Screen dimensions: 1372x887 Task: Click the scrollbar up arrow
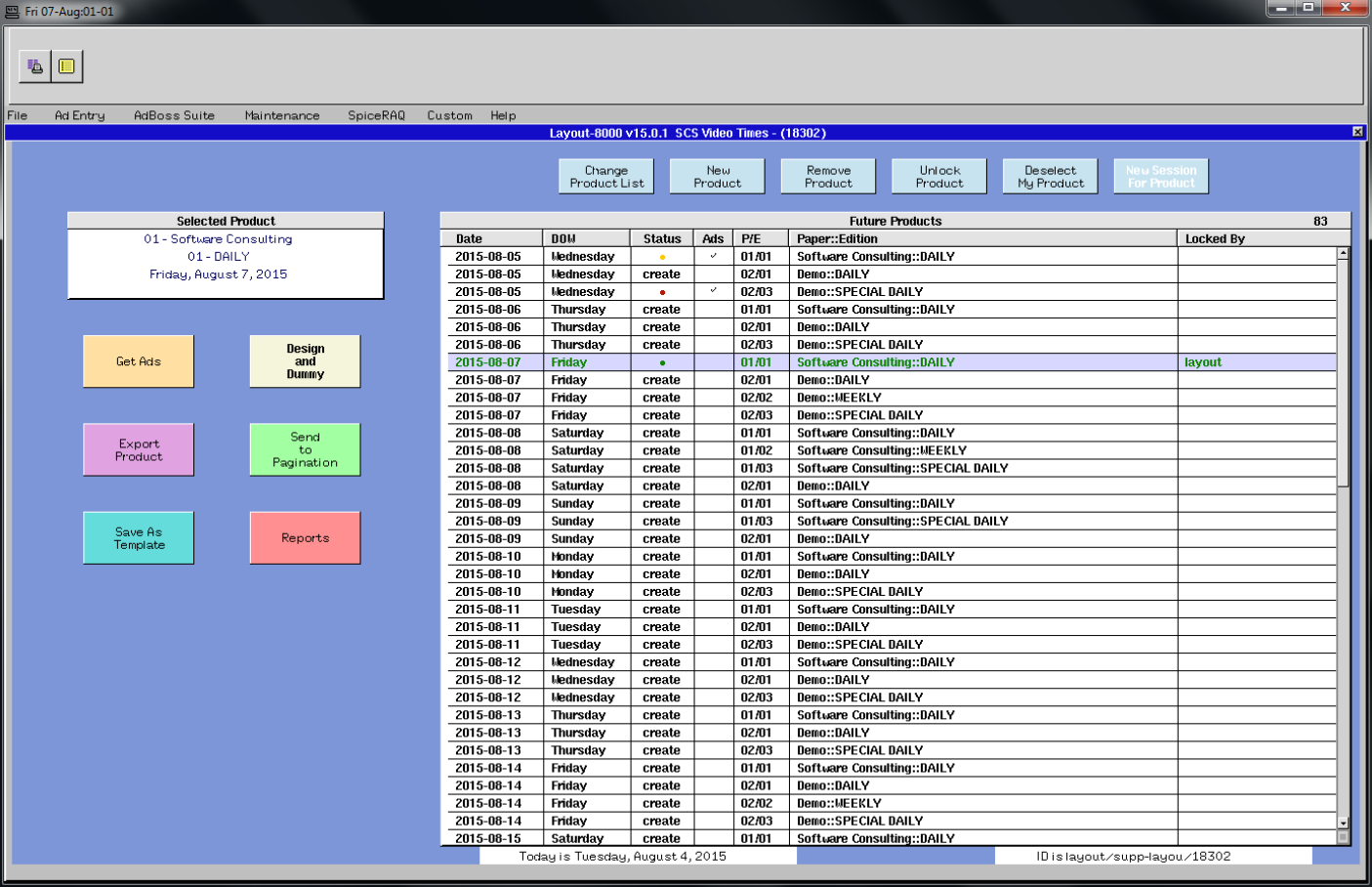1343,254
